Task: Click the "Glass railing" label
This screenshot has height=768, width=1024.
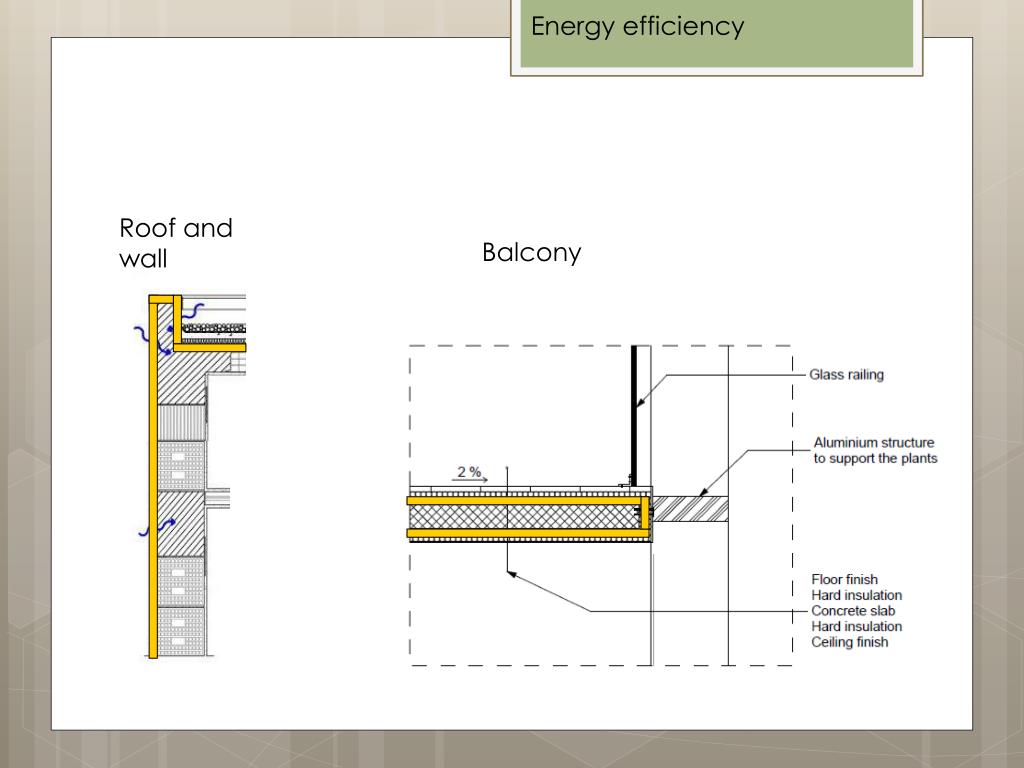Action: coord(846,376)
